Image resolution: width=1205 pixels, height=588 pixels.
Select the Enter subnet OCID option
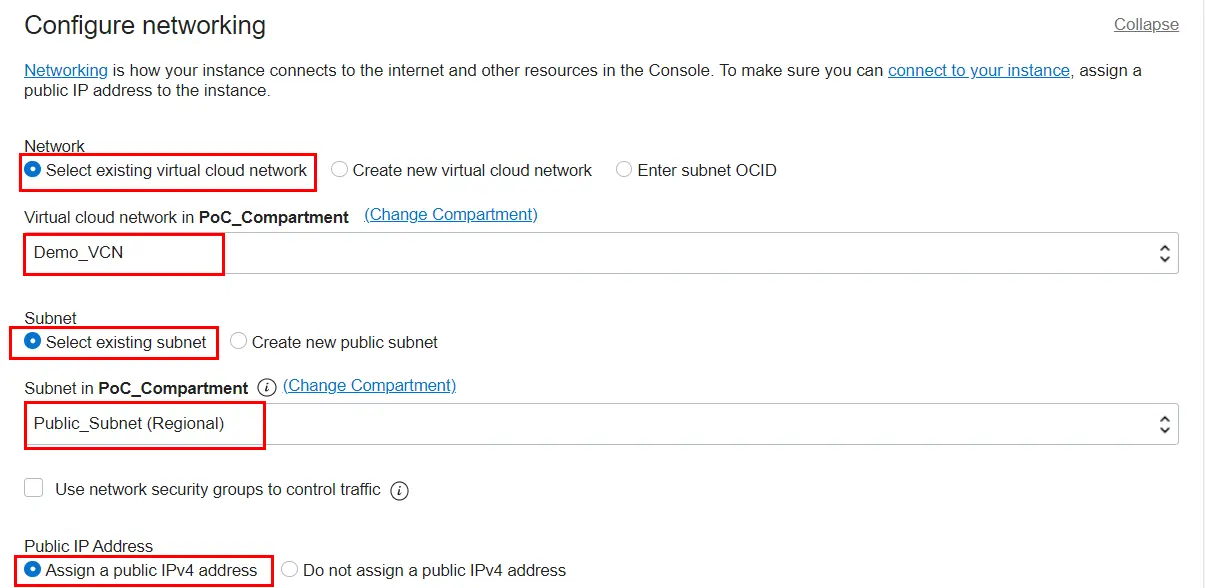pos(624,170)
